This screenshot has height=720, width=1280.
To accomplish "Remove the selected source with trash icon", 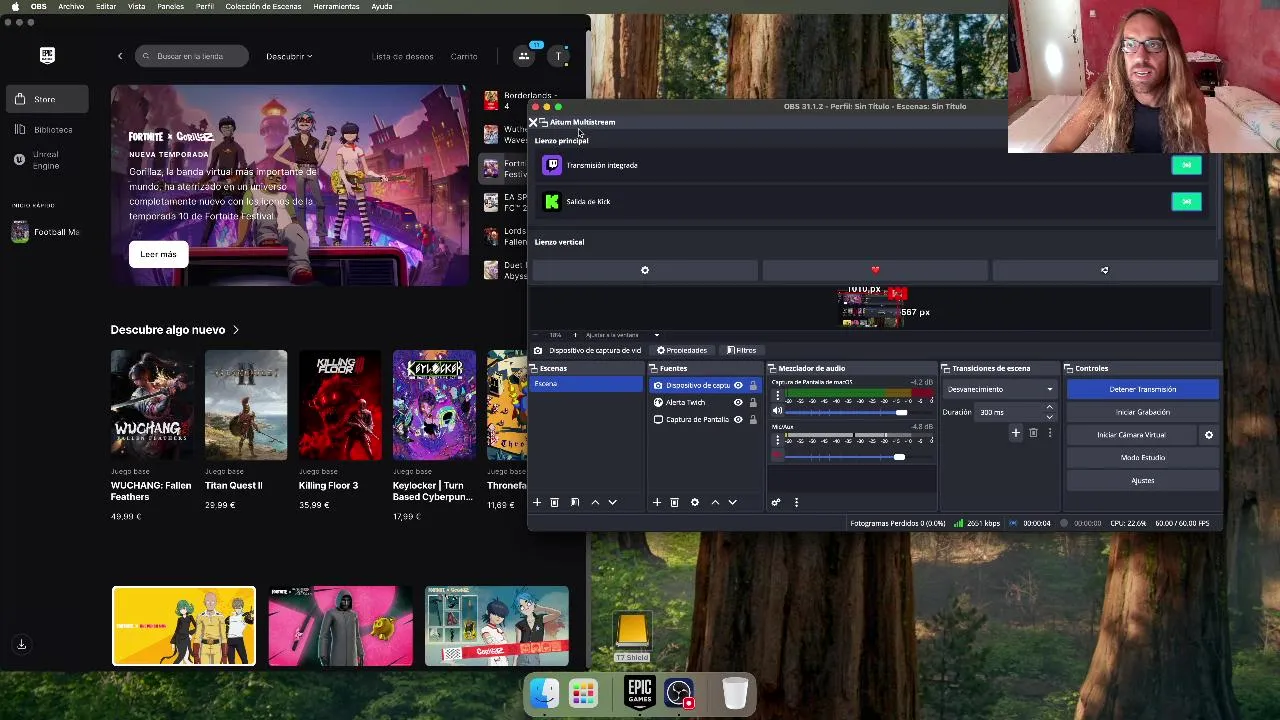I will (x=675, y=502).
